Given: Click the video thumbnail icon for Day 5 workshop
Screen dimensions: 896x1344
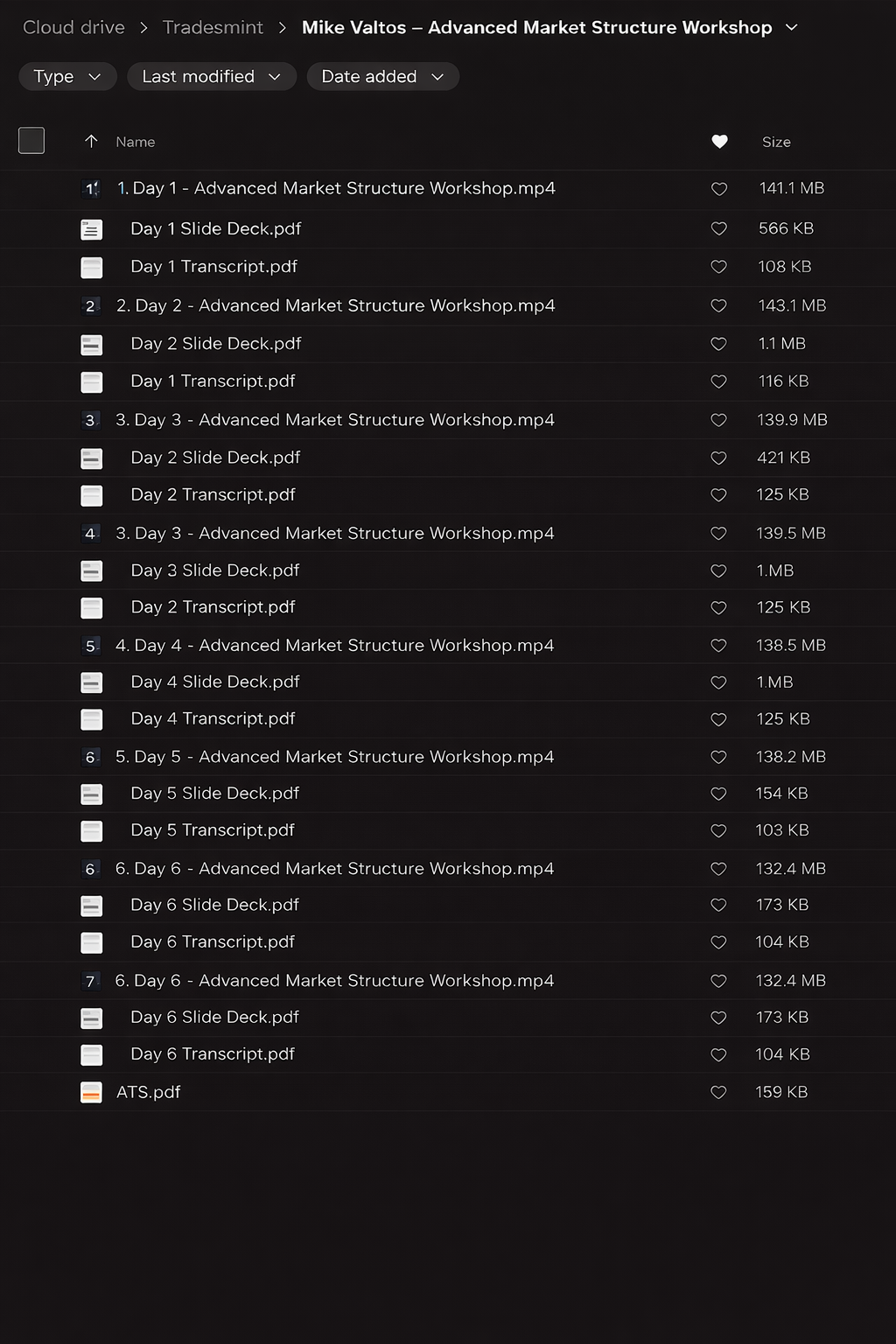Looking at the screenshot, I should (90, 757).
